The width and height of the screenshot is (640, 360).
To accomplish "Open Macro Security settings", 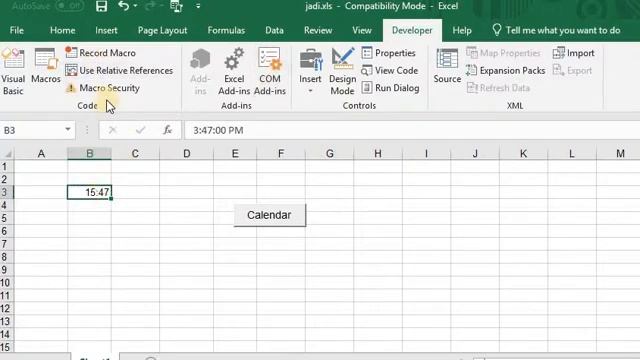I will click(x=102, y=88).
